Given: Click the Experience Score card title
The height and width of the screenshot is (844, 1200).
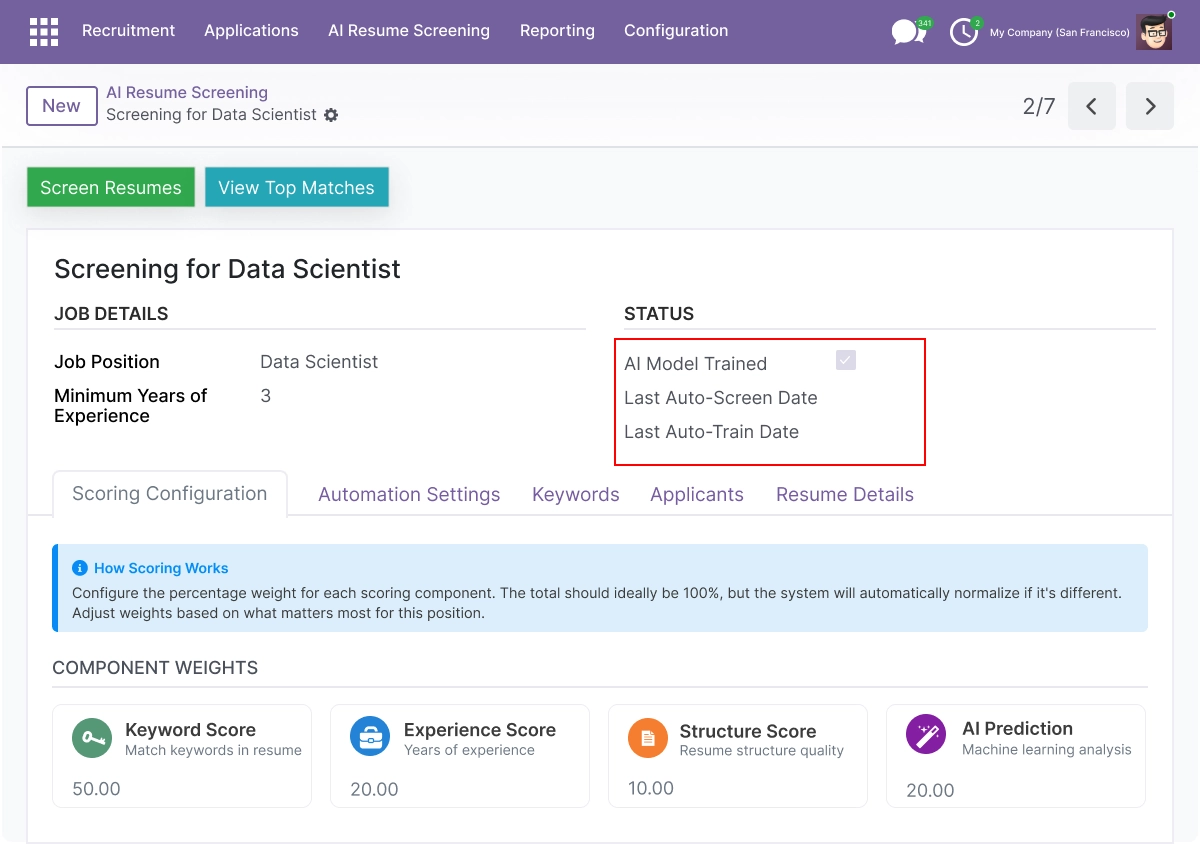Looking at the screenshot, I should pos(480,730).
